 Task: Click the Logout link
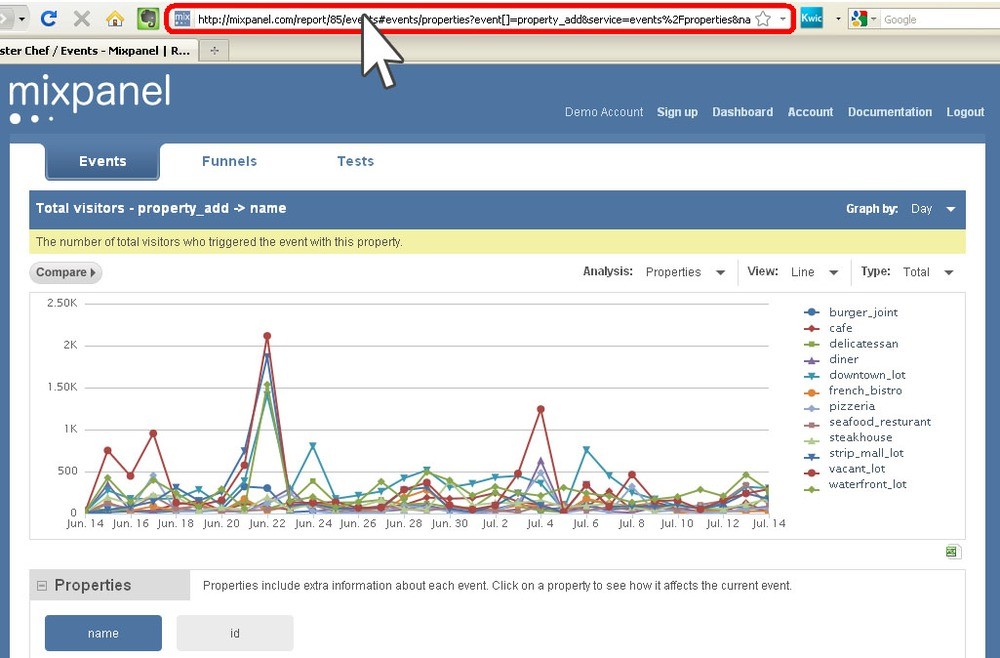tap(965, 112)
